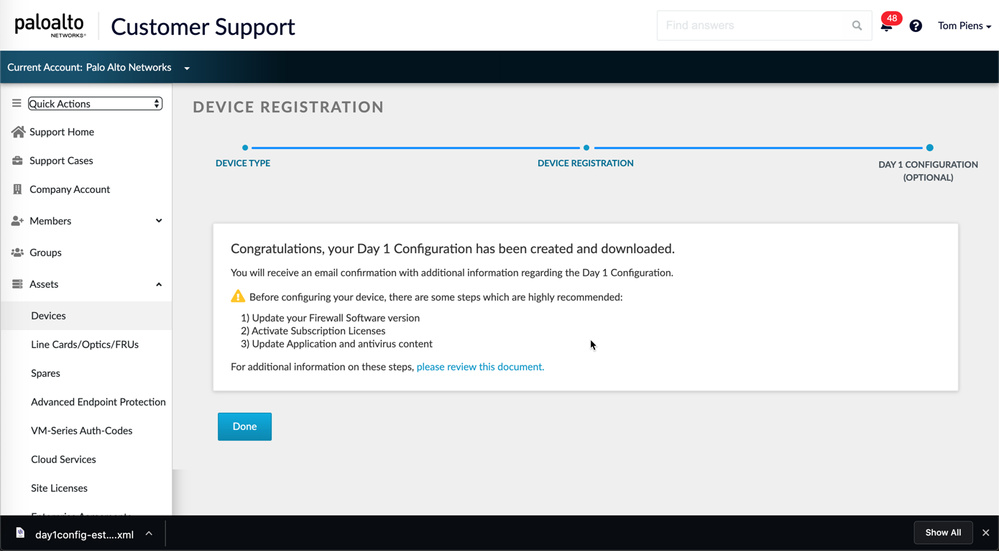Image resolution: width=999 pixels, height=551 pixels.
Task: Select Line Cards/Optics/FRUs in sidebar
Action: click(85, 345)
